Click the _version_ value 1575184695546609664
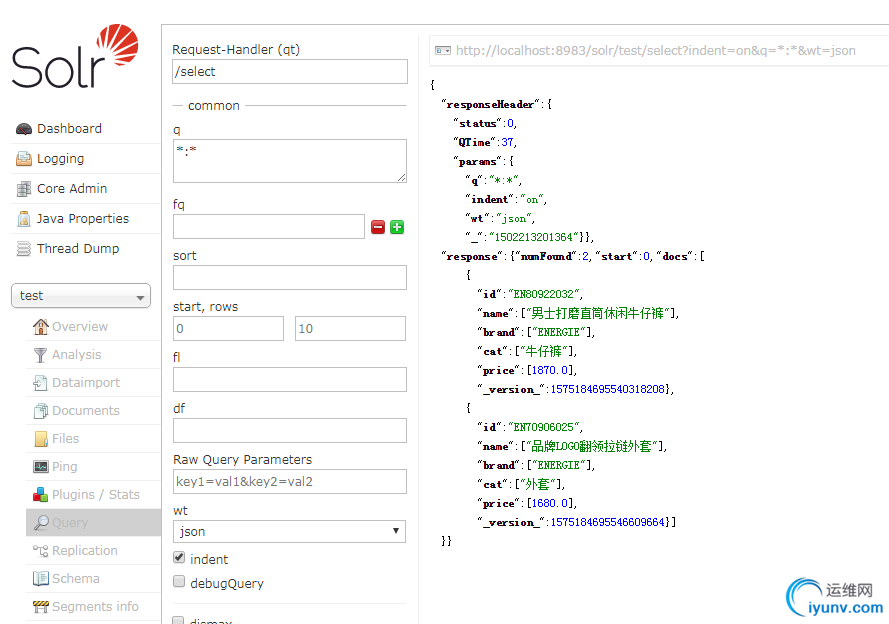The height and width of the screenshot is (624, 889). click(608, 523)
